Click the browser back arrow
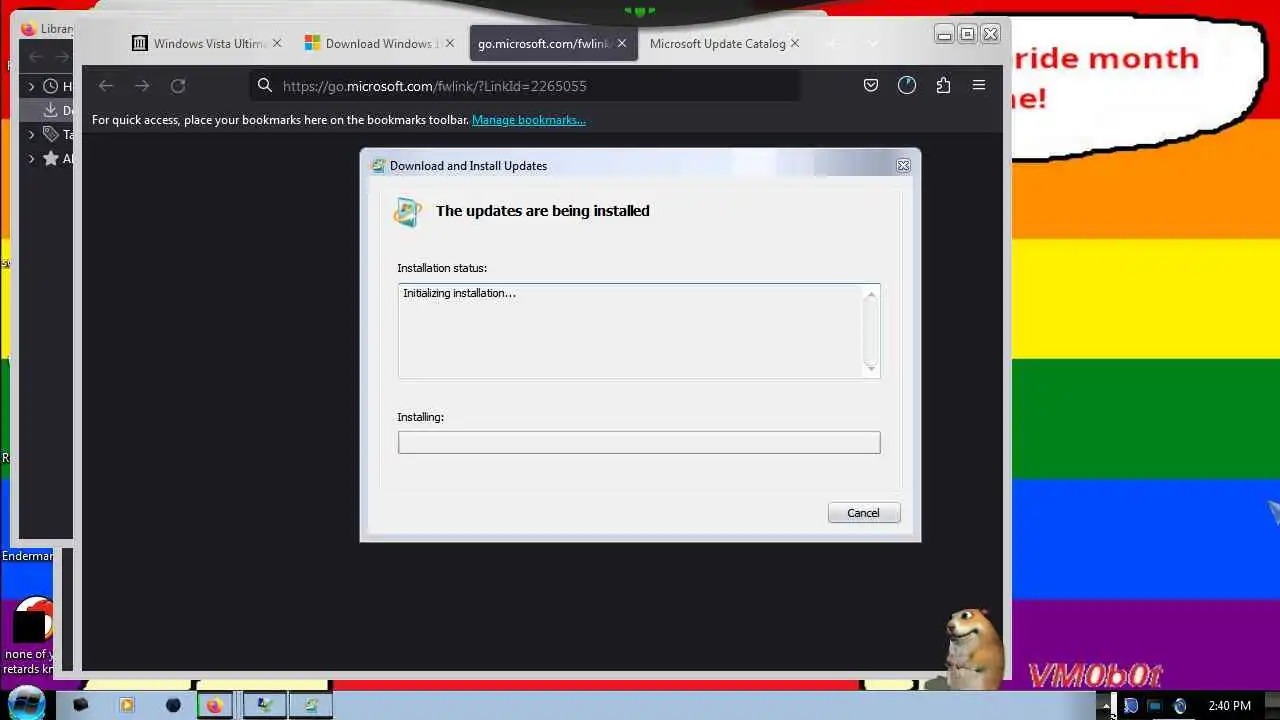Viewport: 1280px width, 720px height. point(106,86)
